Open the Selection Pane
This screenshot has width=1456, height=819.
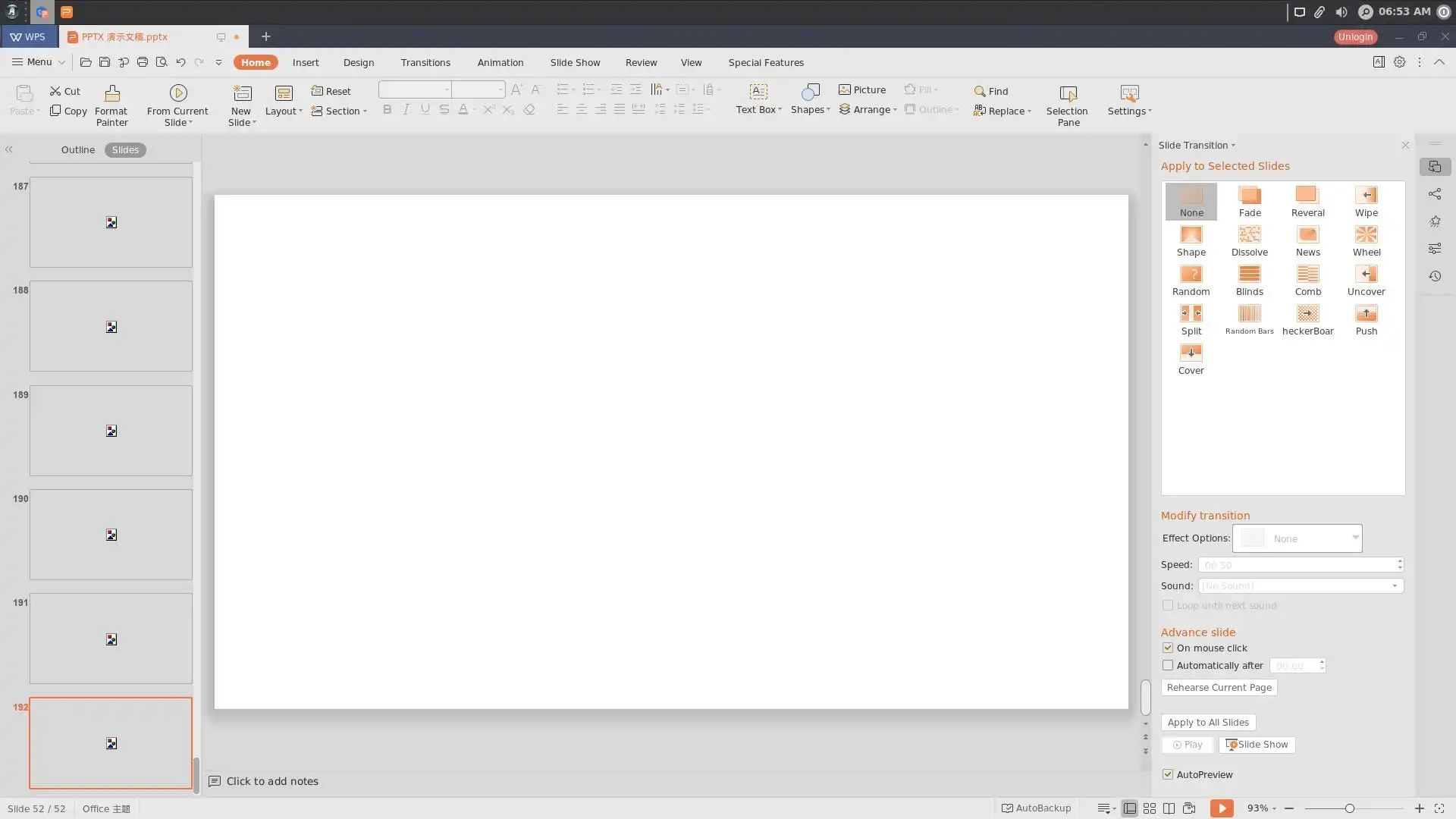(x=1067, y=105)
